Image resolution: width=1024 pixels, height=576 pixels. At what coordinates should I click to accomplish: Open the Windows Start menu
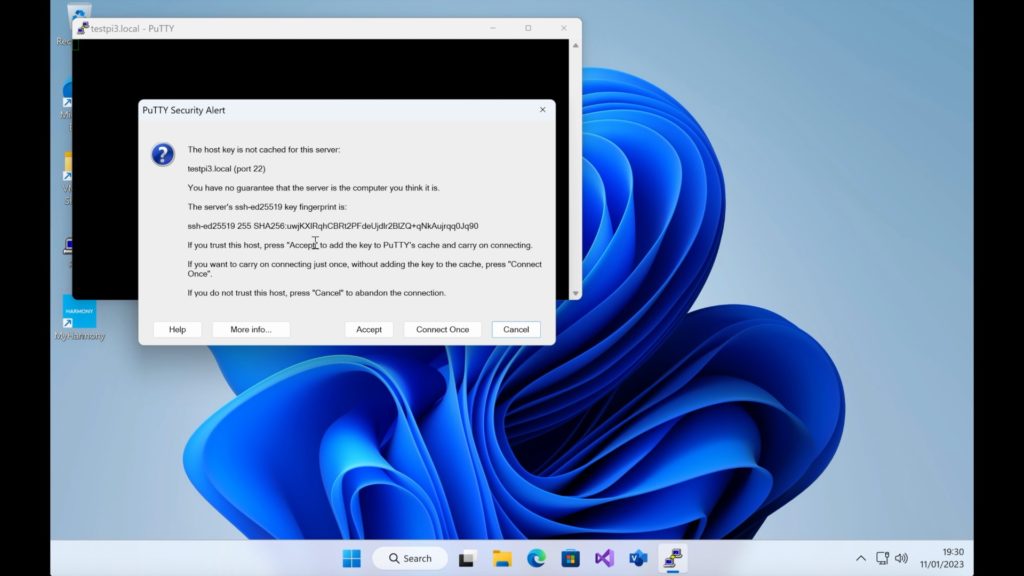point(351,558)
